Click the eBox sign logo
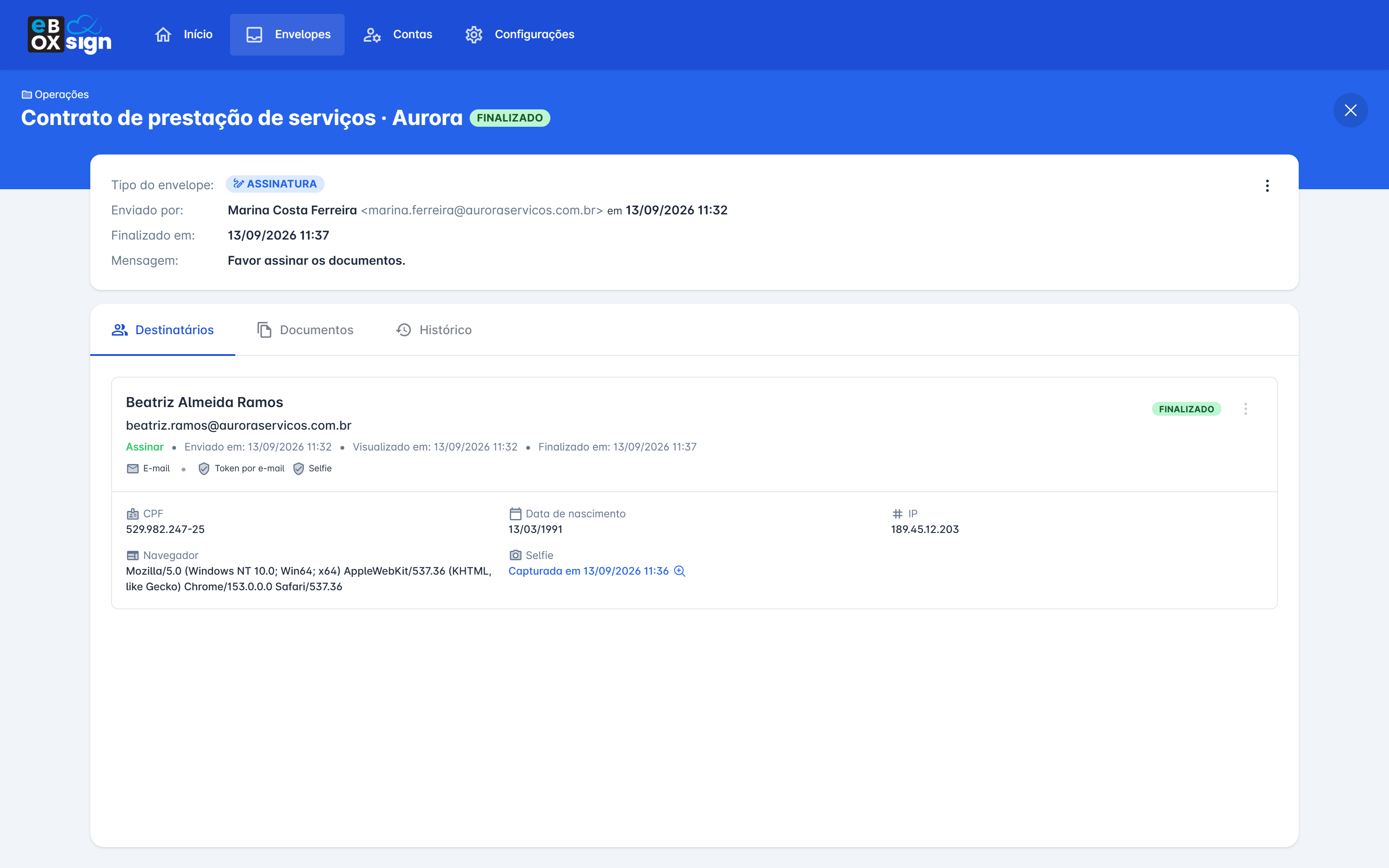The width and height of the screenshot is (1389, 868). tap(69, 34)
